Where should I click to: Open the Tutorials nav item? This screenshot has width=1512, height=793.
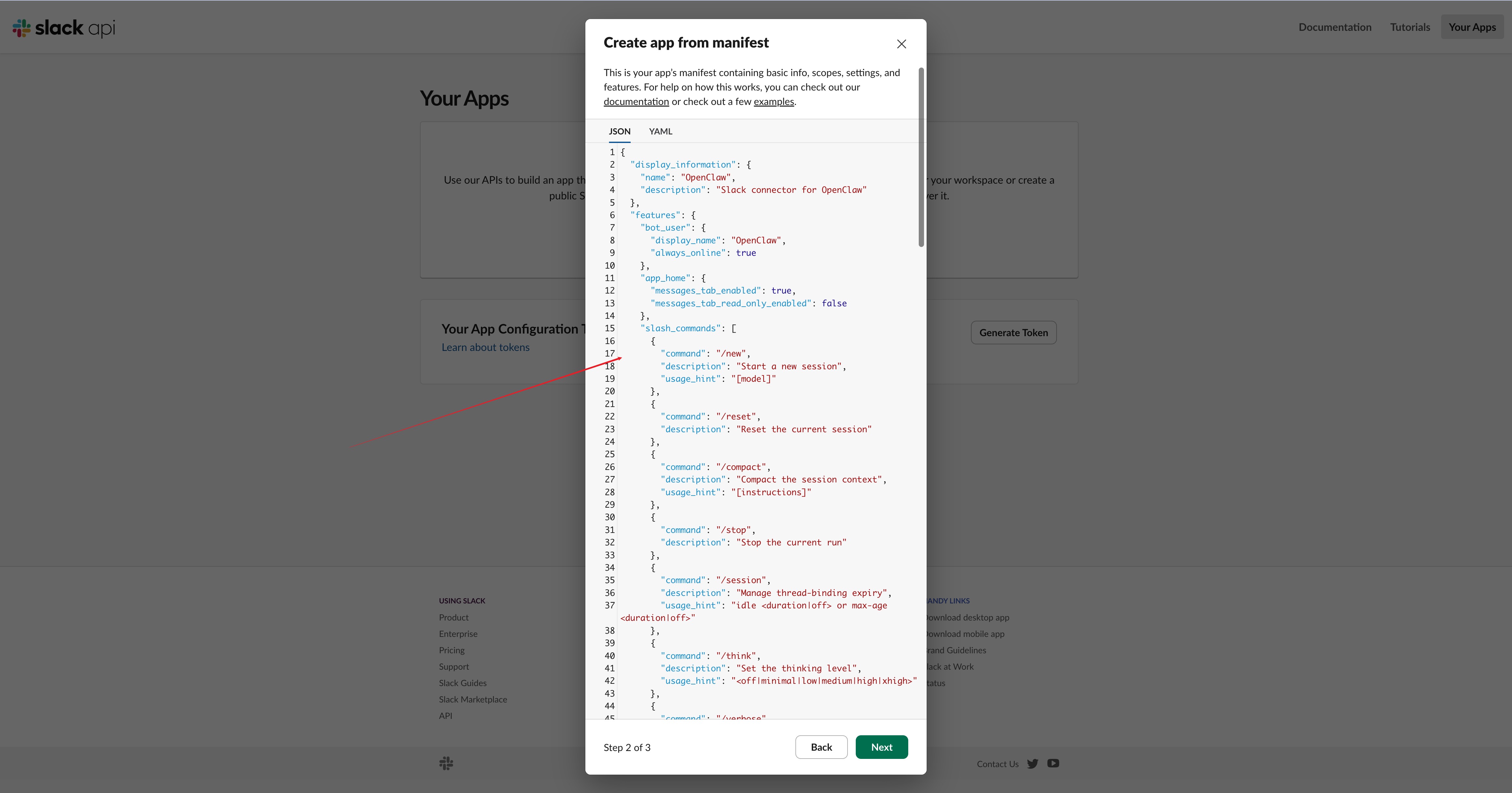click(x=1410, y=27)
